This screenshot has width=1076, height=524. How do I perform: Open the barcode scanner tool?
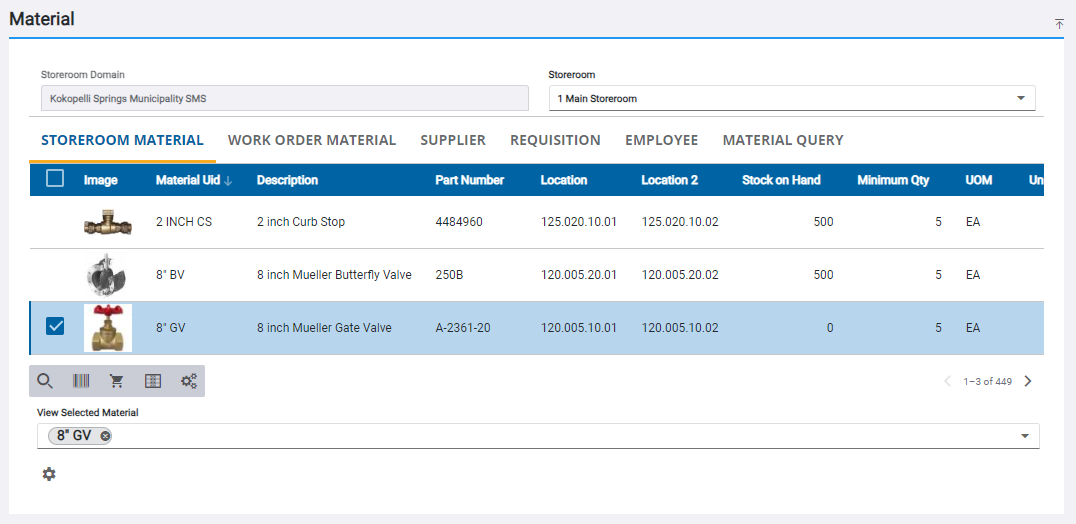click(81, 381)
